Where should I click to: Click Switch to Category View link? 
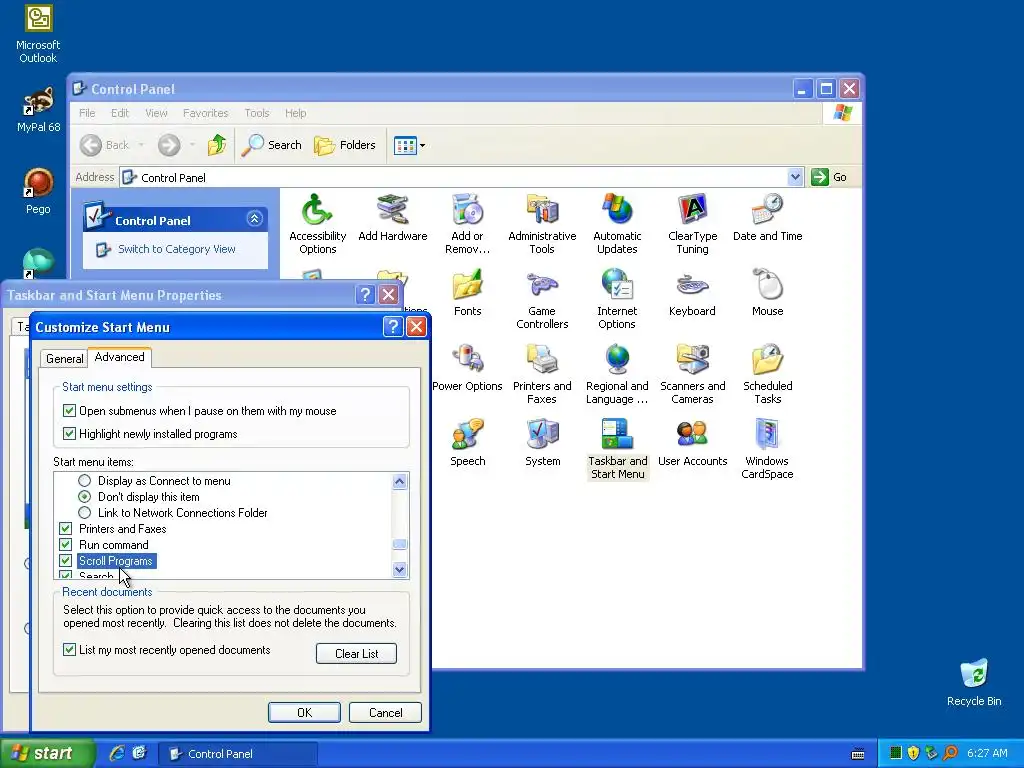click(176, 249)
